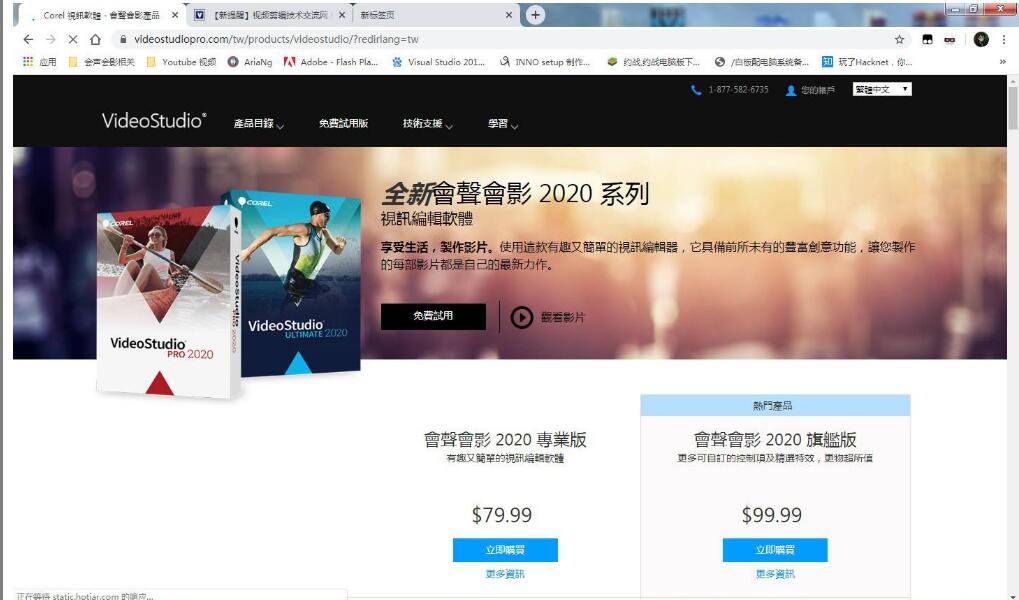Click the 觀看影片 text link
This screenshot has height=600, width=1019.
click(x=563, y=317)
